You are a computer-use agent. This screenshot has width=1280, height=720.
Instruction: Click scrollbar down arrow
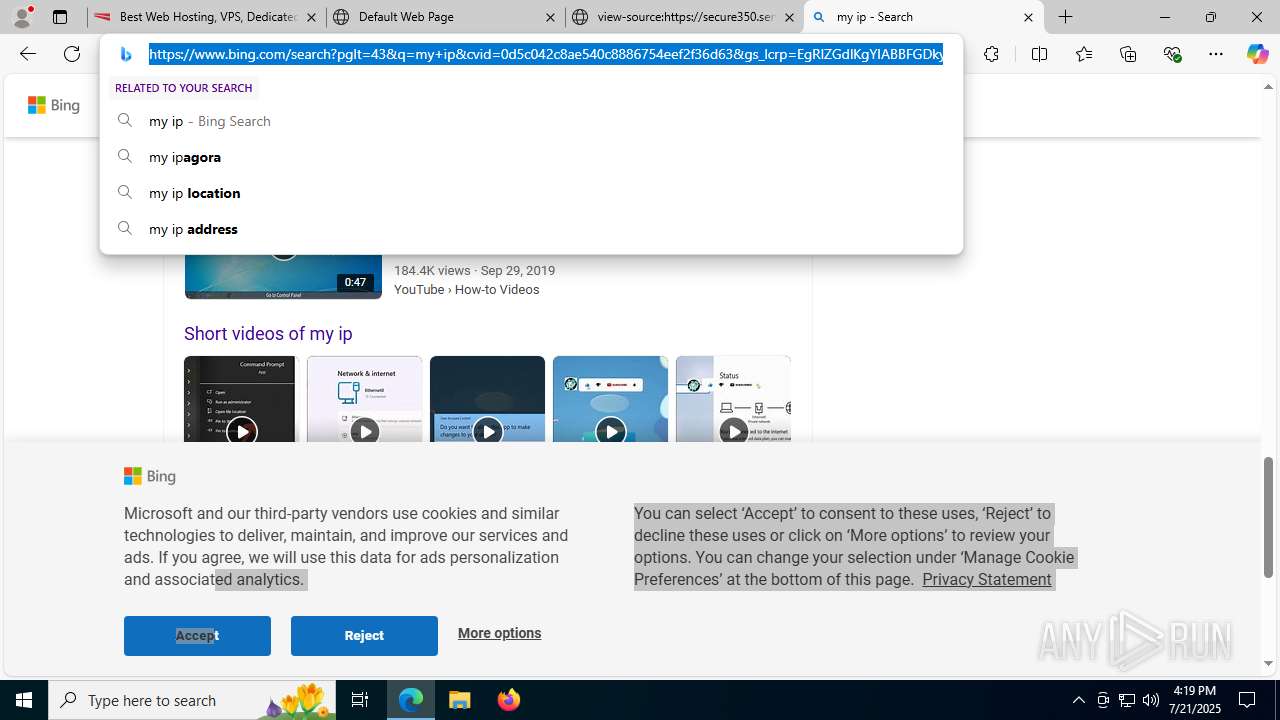[x=1268, y=663]
